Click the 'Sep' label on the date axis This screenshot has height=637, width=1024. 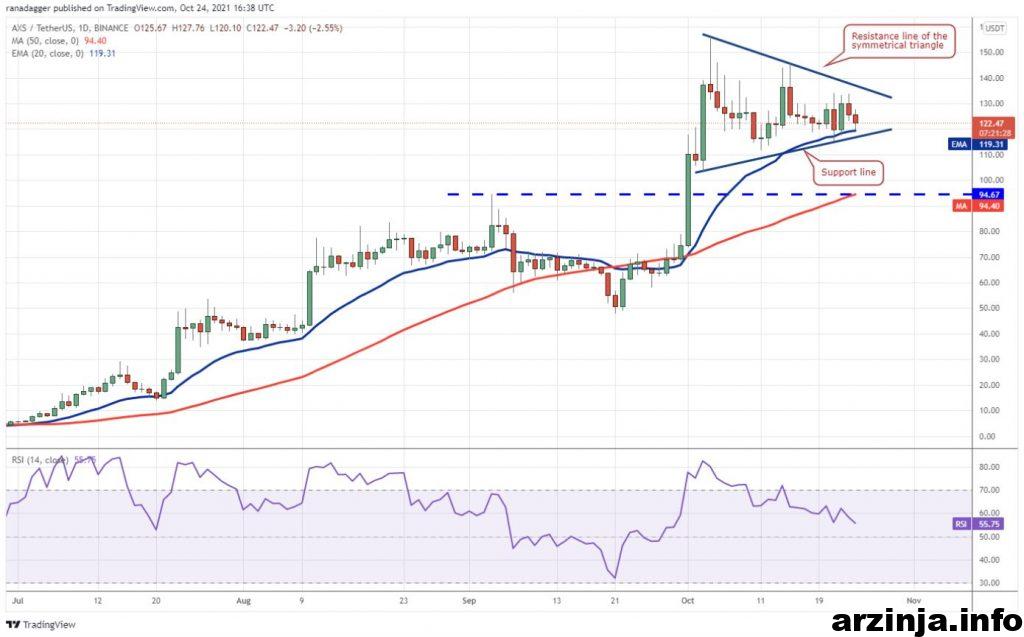469,601
